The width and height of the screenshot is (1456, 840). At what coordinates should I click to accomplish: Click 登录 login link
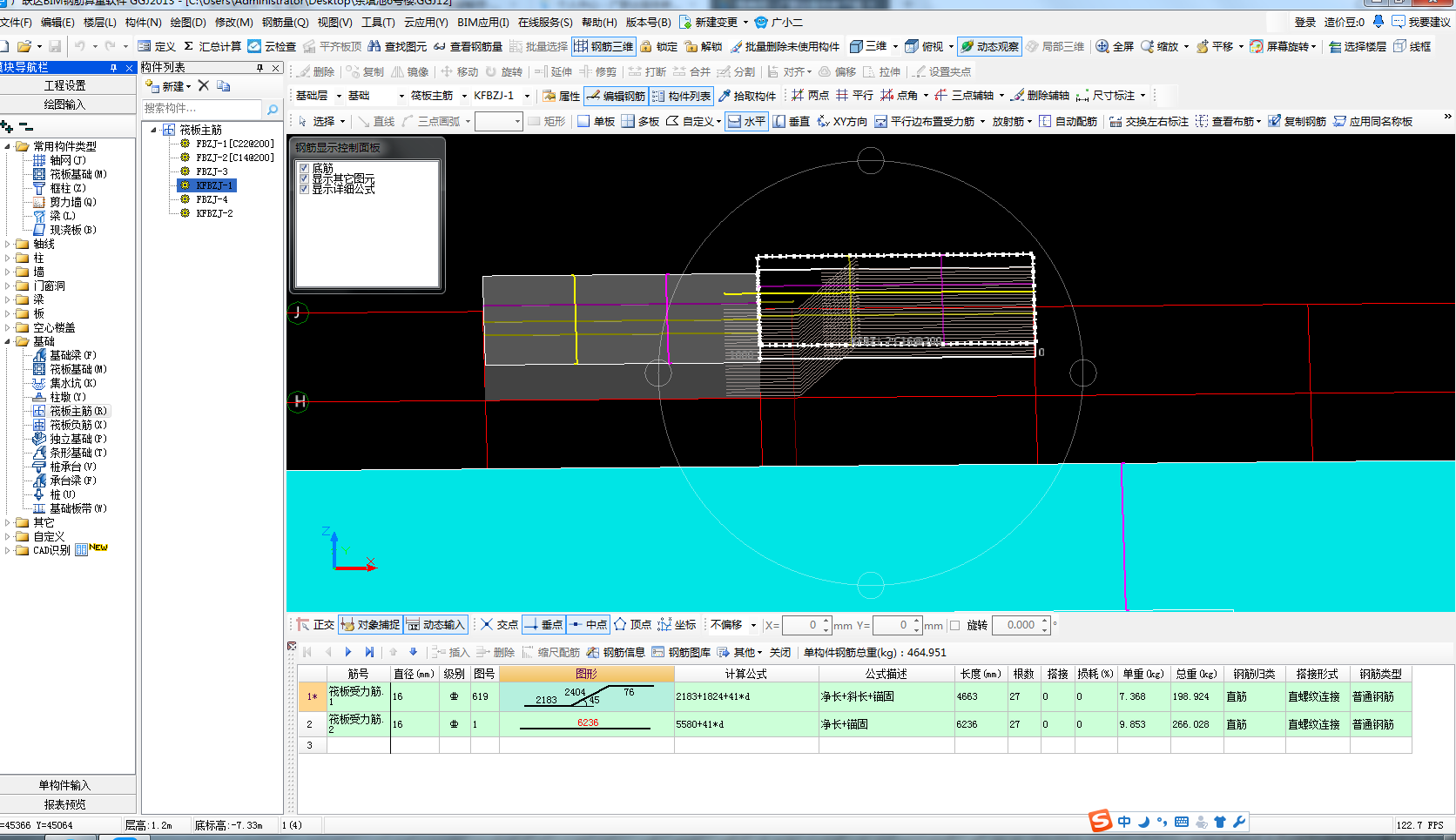1304,23
